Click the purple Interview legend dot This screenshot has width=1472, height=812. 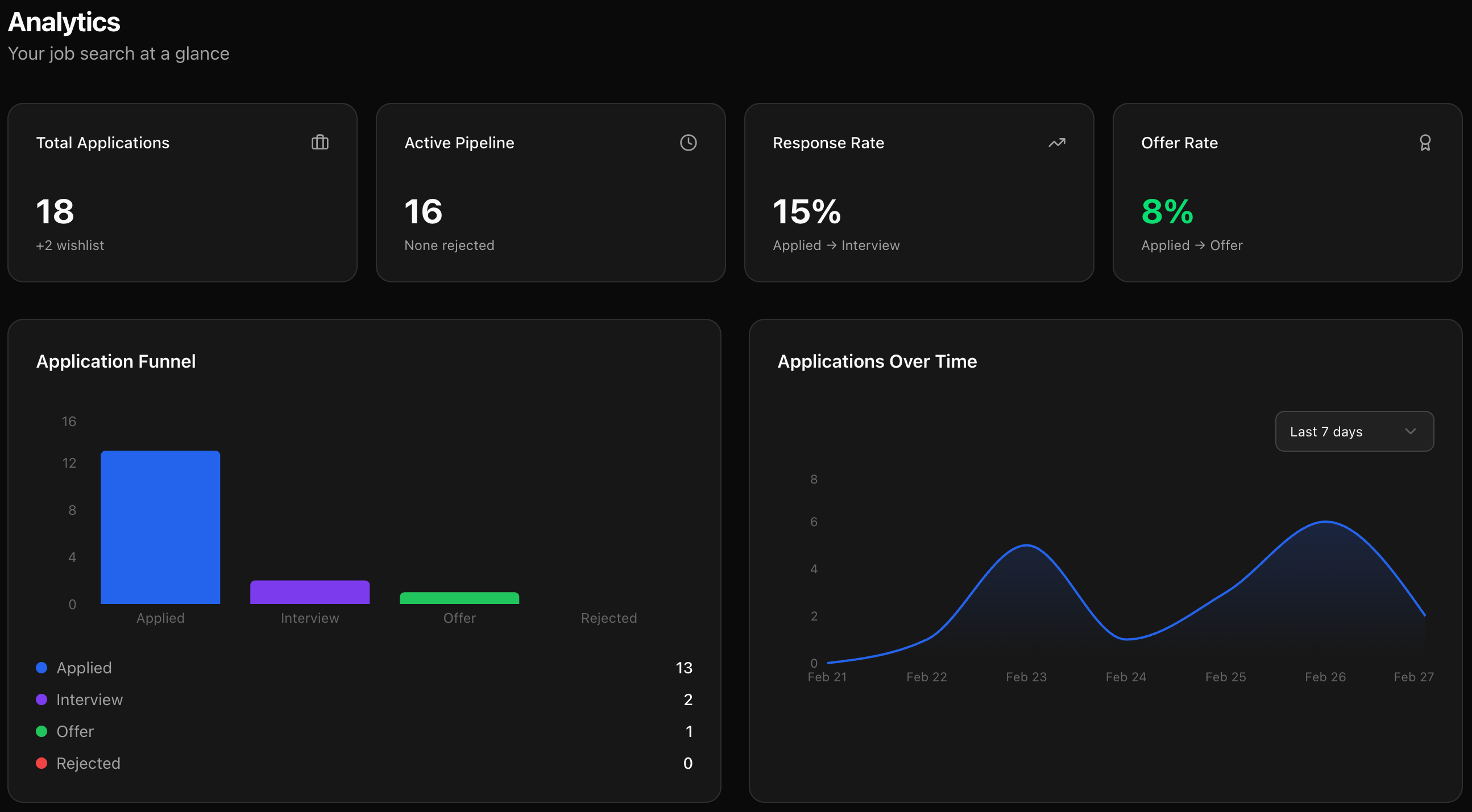tap(41, 699)
